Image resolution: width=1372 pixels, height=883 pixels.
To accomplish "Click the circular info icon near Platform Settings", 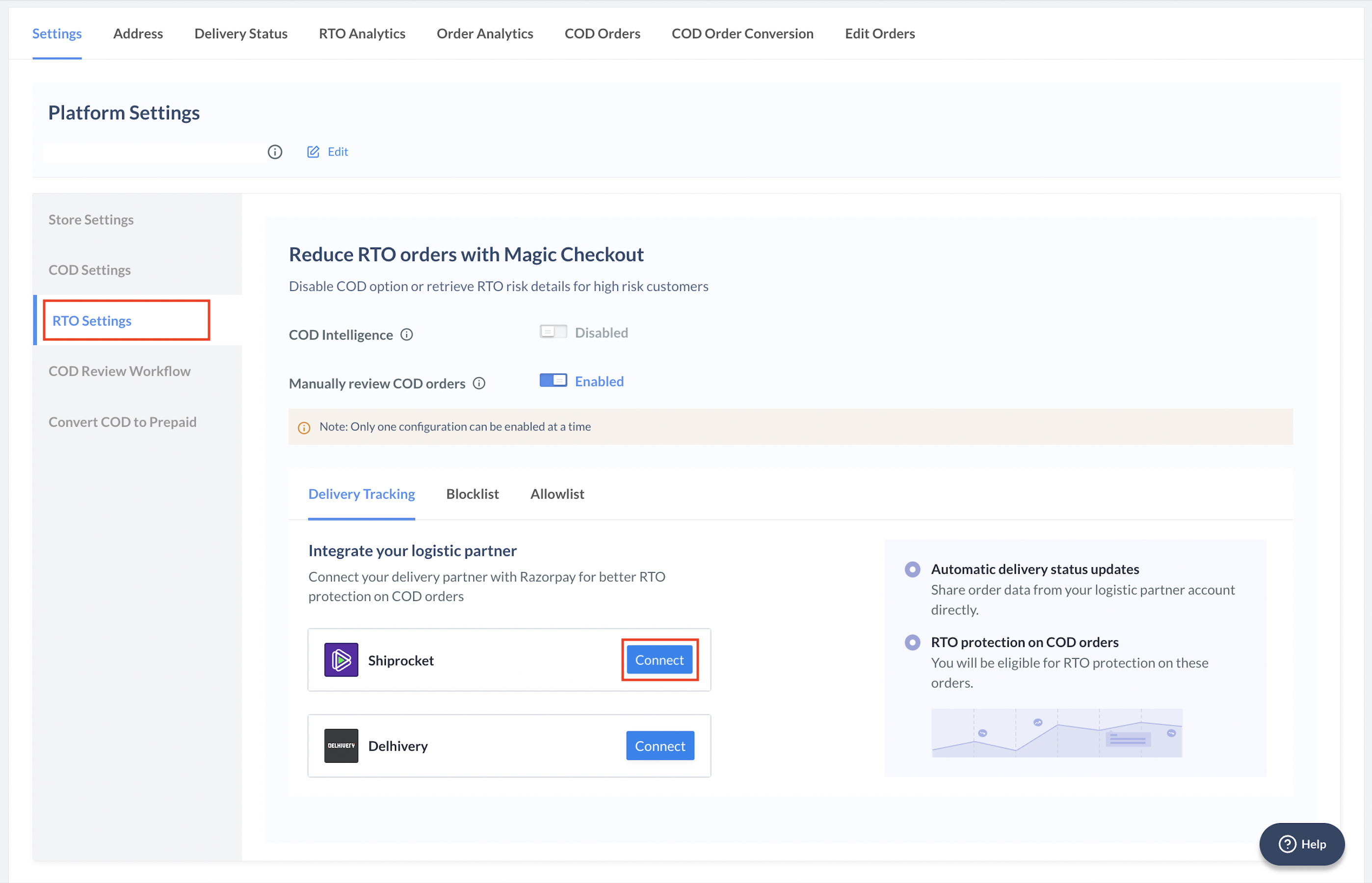I will 275,152.
